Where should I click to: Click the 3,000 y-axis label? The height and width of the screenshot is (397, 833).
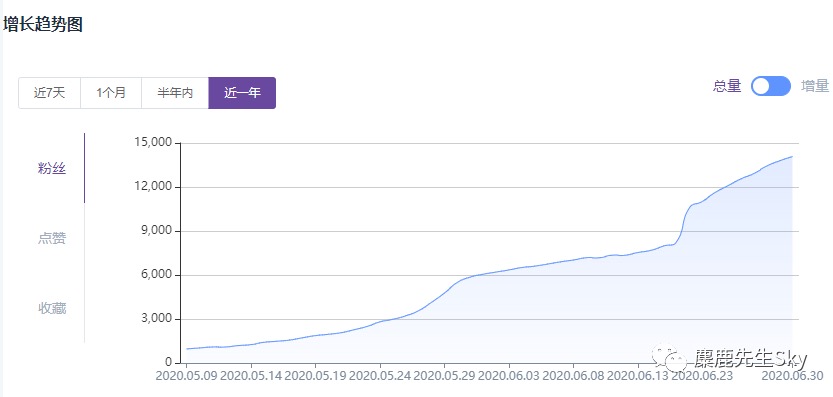[x=155, y=319]
